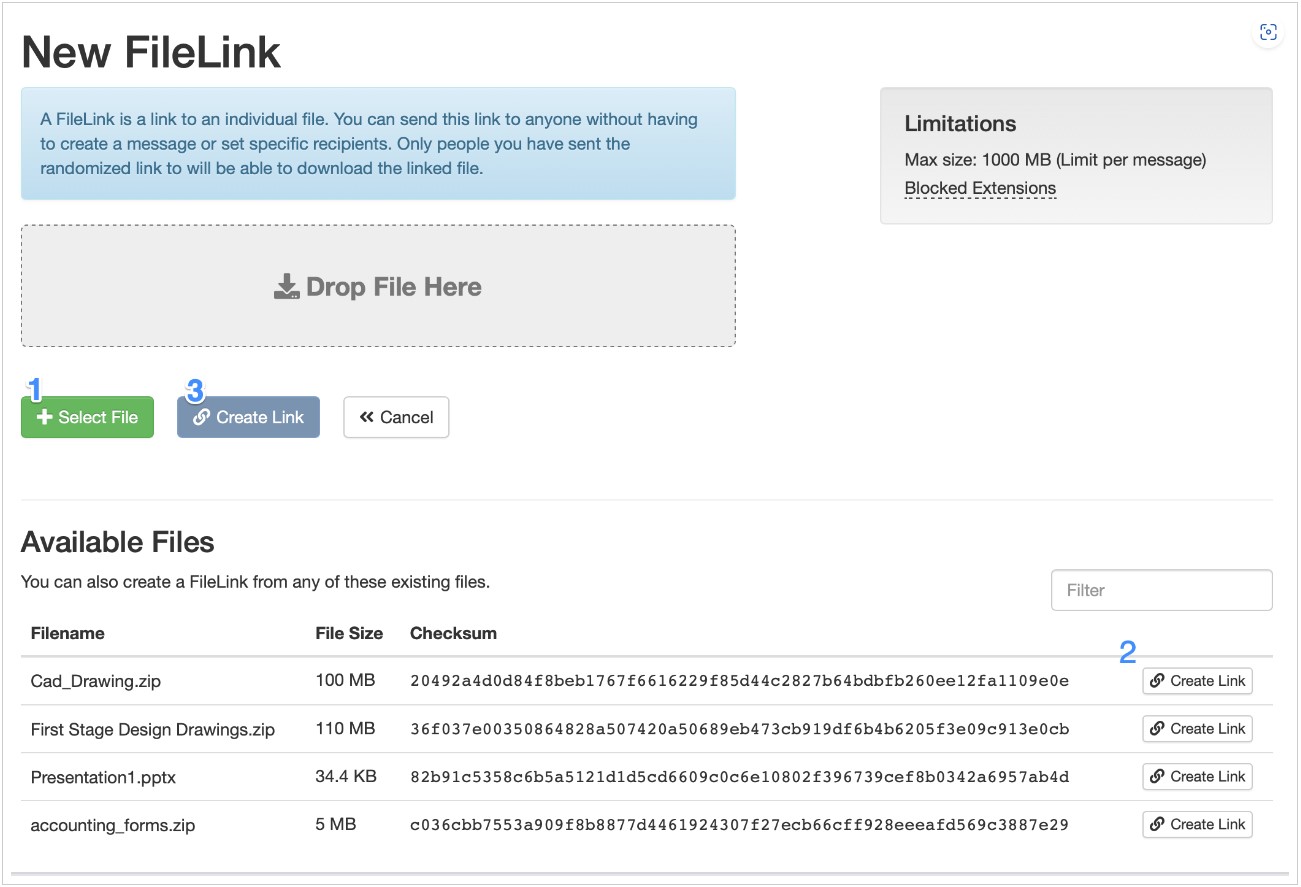Click the accounting_forms.zip filename
The height and width of the screenshot is (887, 1301).
(113, 825)
